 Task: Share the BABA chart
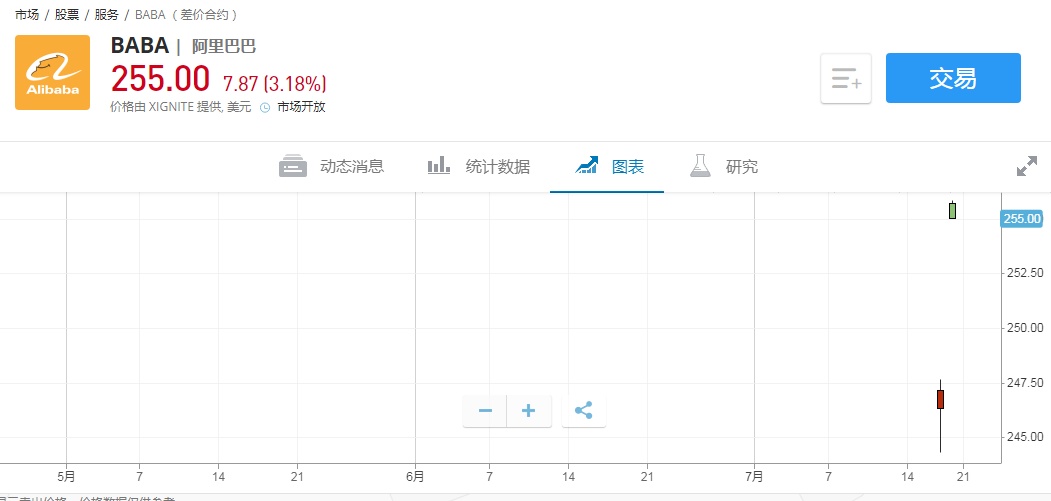tap(584, 411)
